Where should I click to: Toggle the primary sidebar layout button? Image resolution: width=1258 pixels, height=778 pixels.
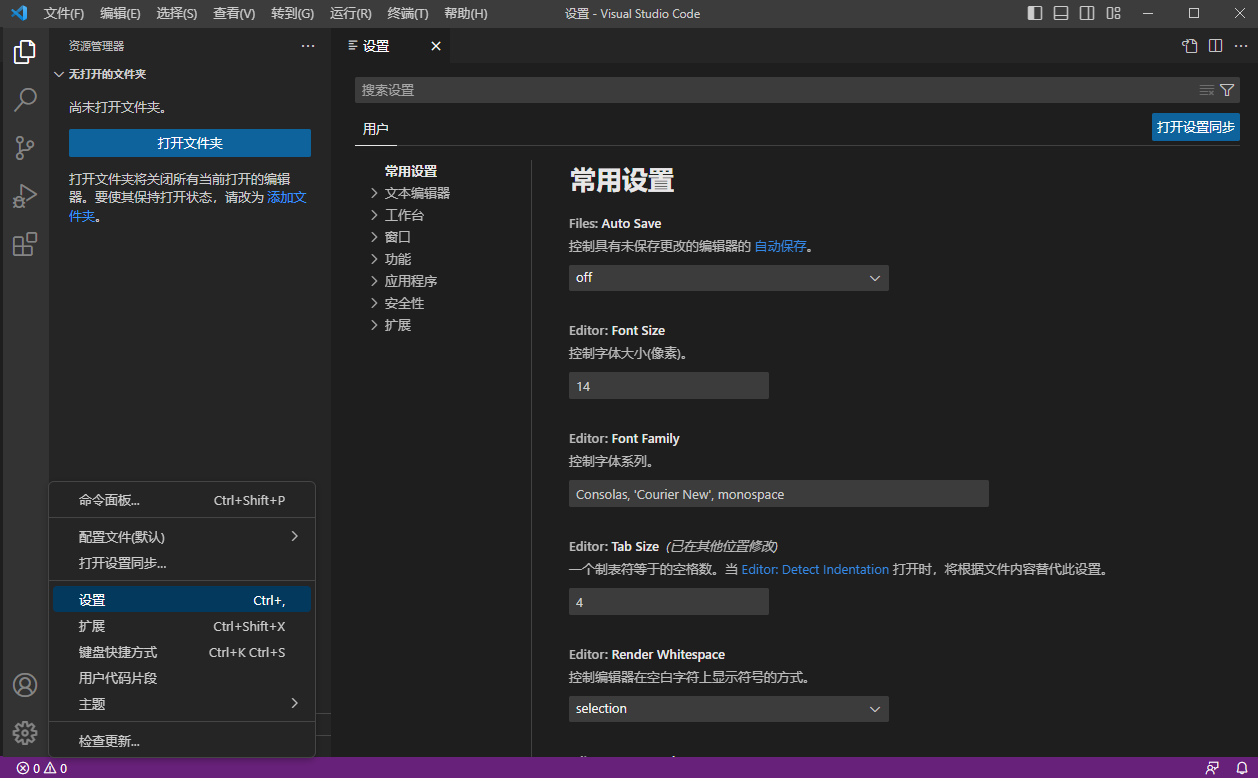(x=1035, y=14)
